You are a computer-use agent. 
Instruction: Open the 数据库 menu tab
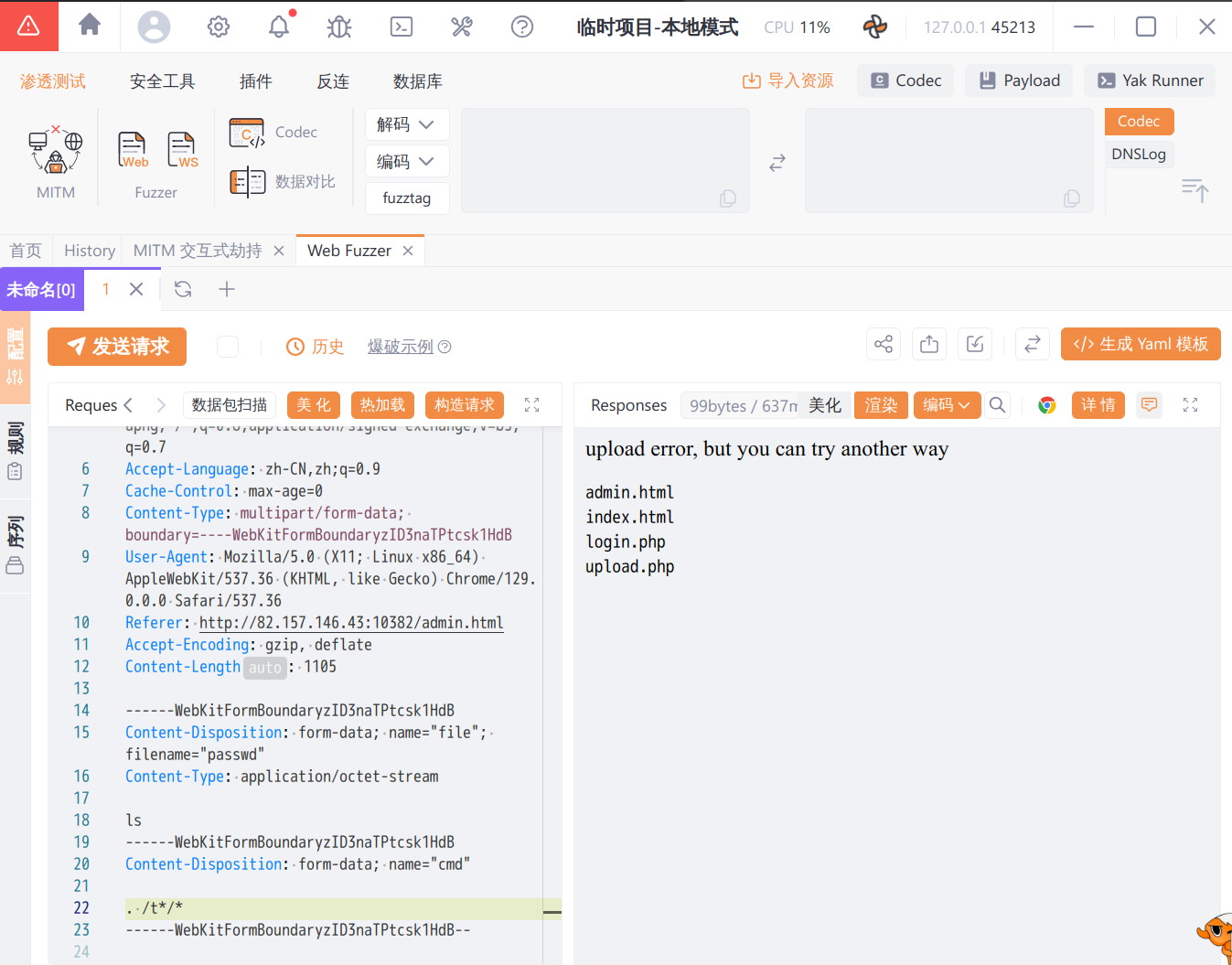(418, 81)
